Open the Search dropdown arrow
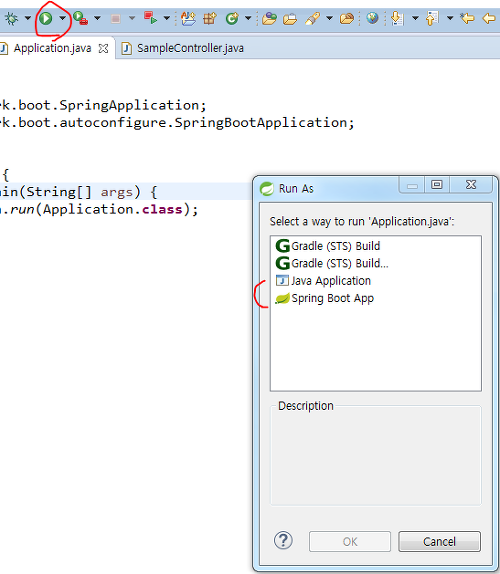This screenshot has width=500, height=574. point(329,18)
